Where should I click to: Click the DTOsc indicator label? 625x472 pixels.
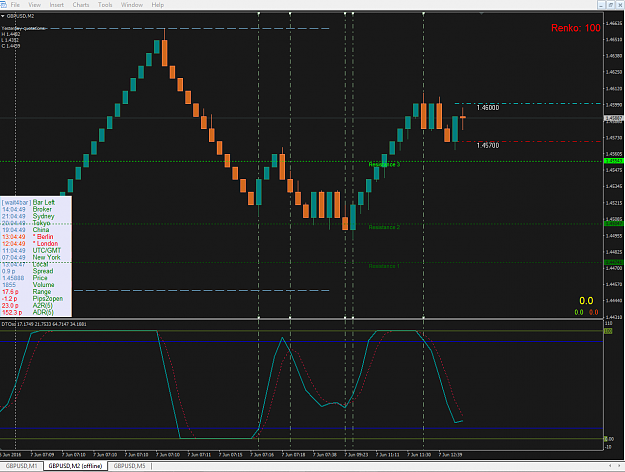pos(44,324)
